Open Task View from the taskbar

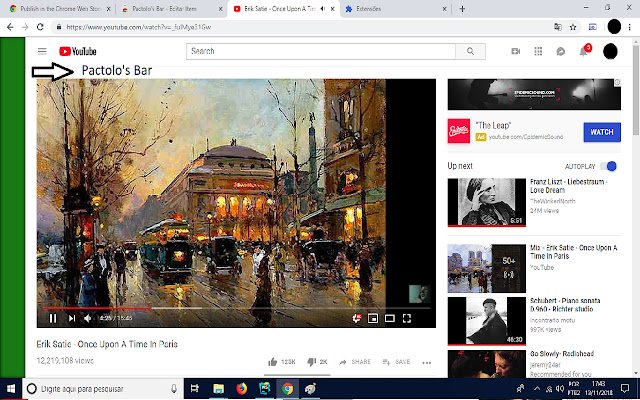tap(195, 389)
